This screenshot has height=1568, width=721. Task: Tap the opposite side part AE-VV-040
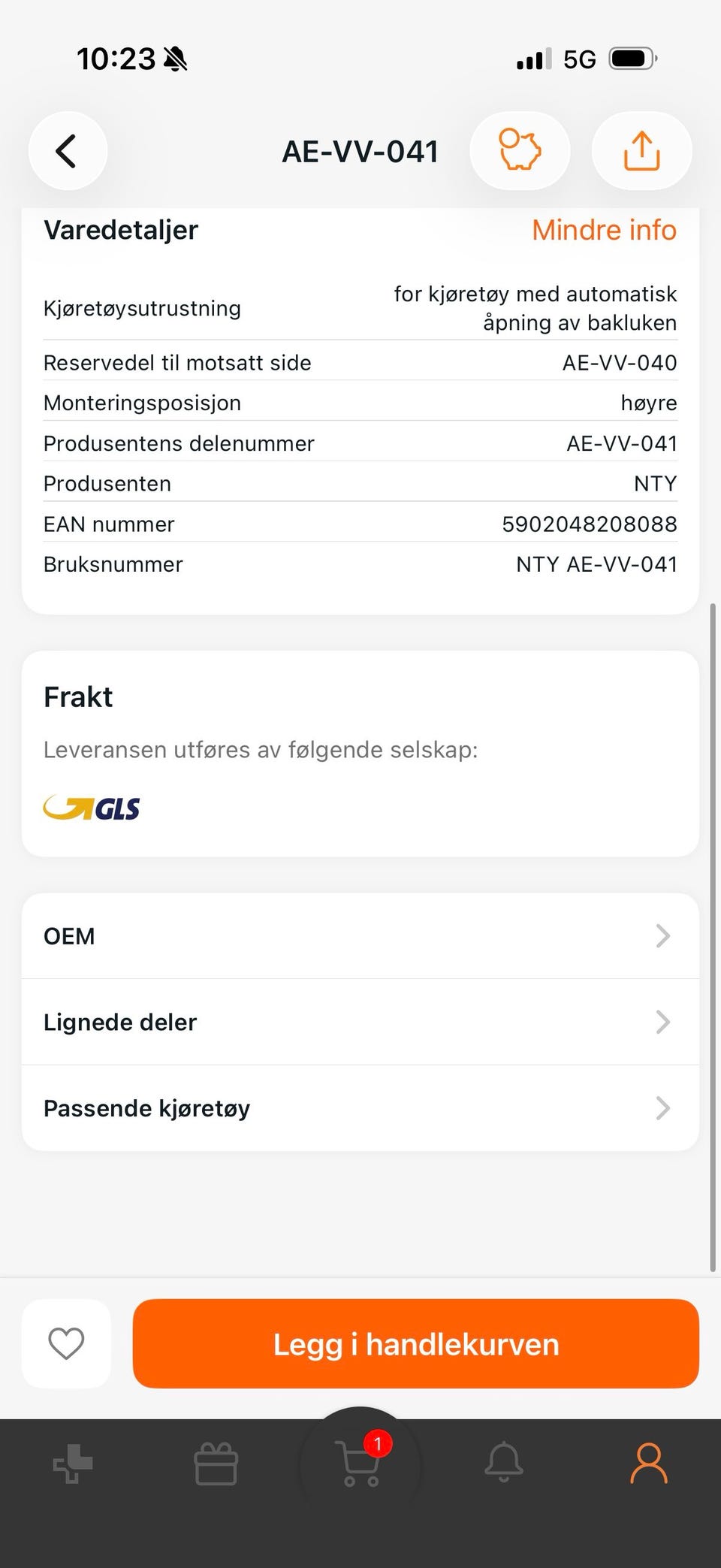click(x=620, y=363)
